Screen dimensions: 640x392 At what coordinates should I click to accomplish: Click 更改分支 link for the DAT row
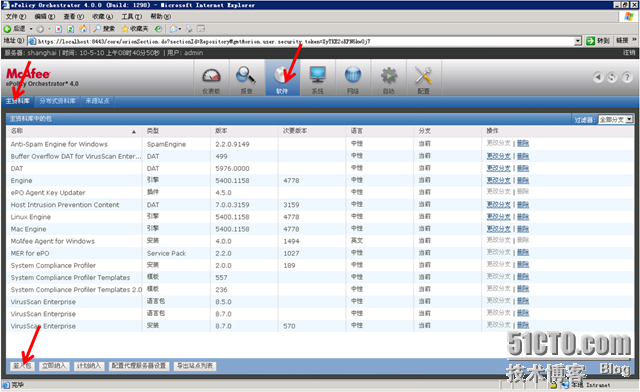click(x=498, y=168)
